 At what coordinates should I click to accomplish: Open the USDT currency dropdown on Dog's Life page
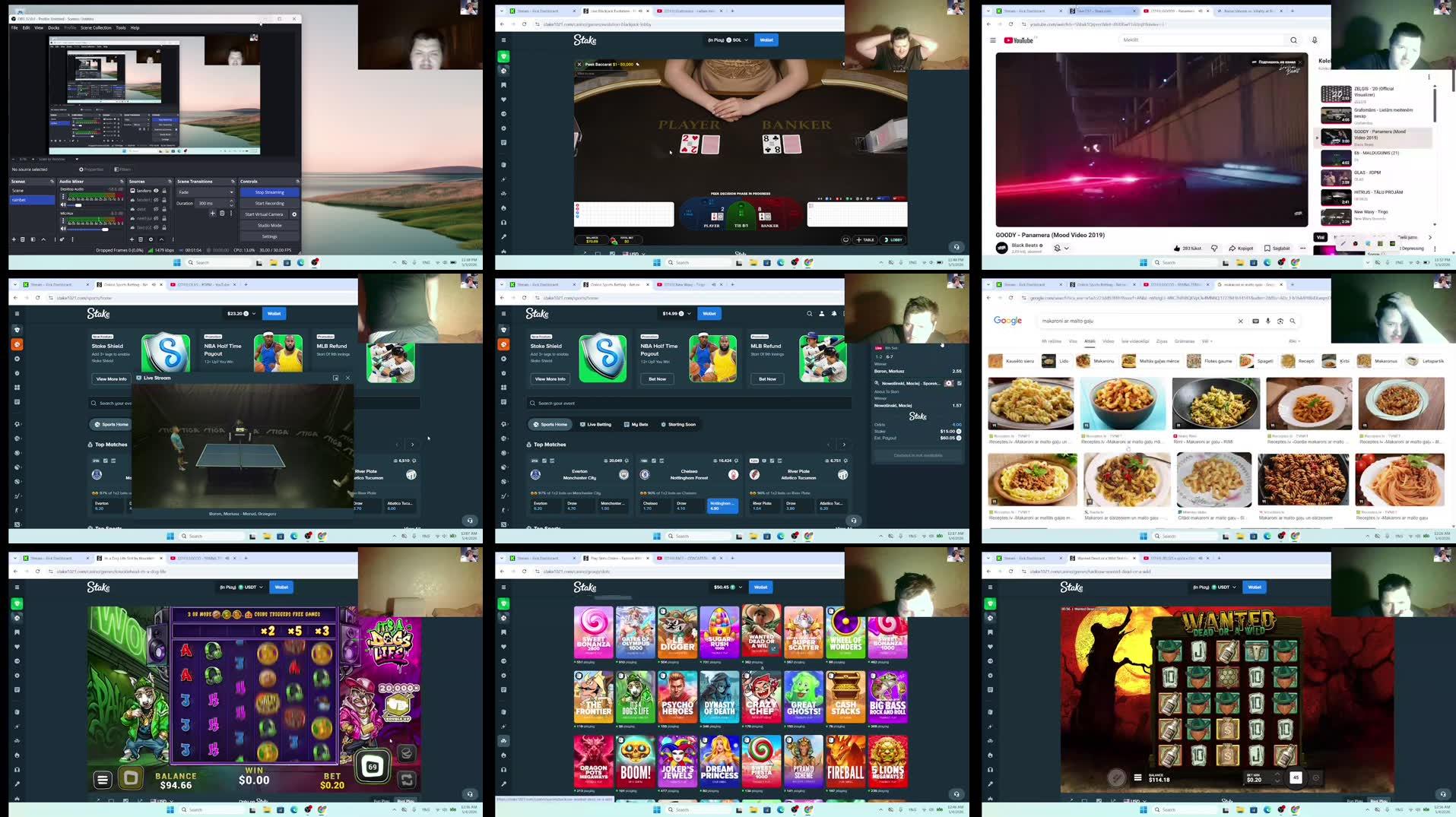click(x=242, y=587)
